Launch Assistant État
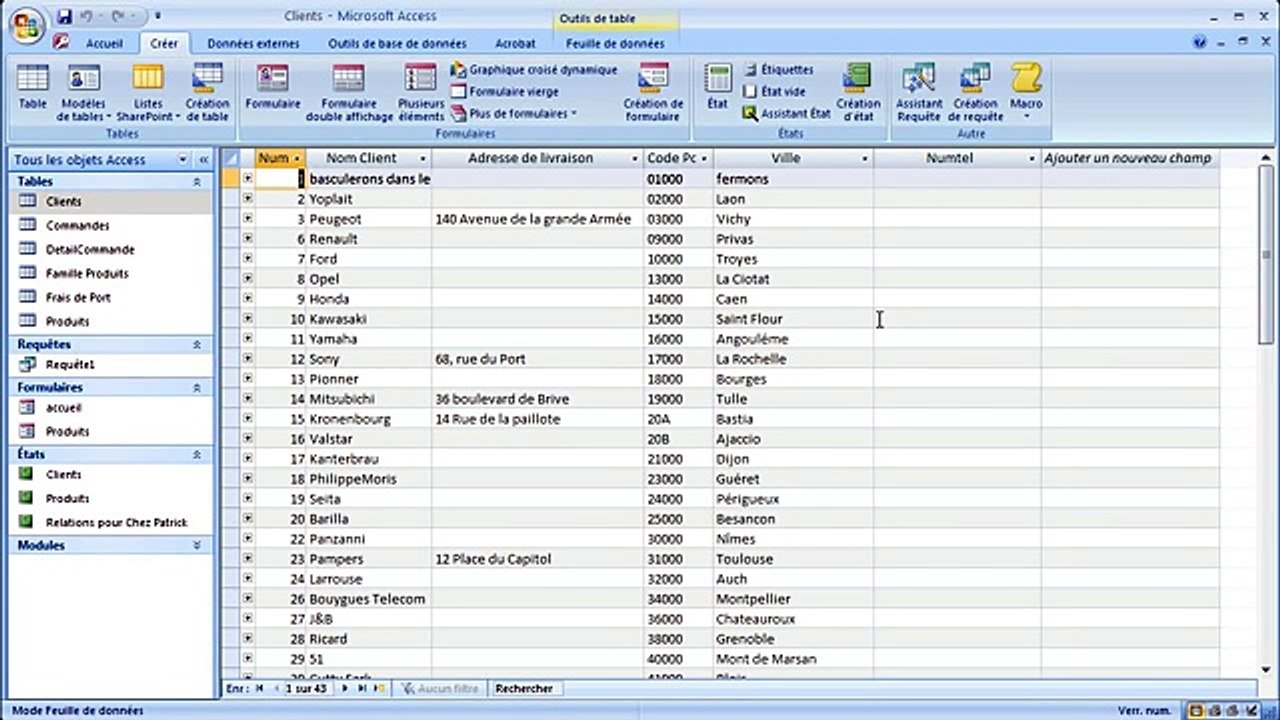 click(787, 114)
